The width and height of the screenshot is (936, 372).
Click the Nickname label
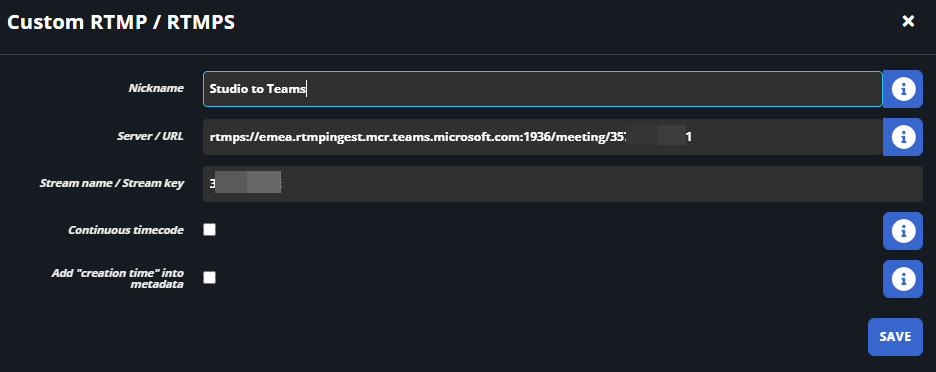[156, 88]
